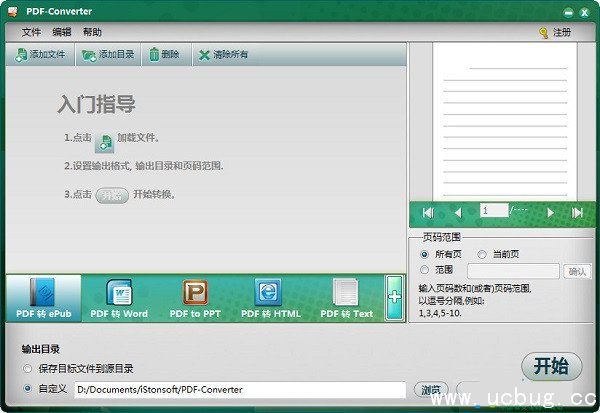The height and width of the screenshot is (413, 600).
Task: Select the PDF 转 ePub conversion mode
Action: 44,298
